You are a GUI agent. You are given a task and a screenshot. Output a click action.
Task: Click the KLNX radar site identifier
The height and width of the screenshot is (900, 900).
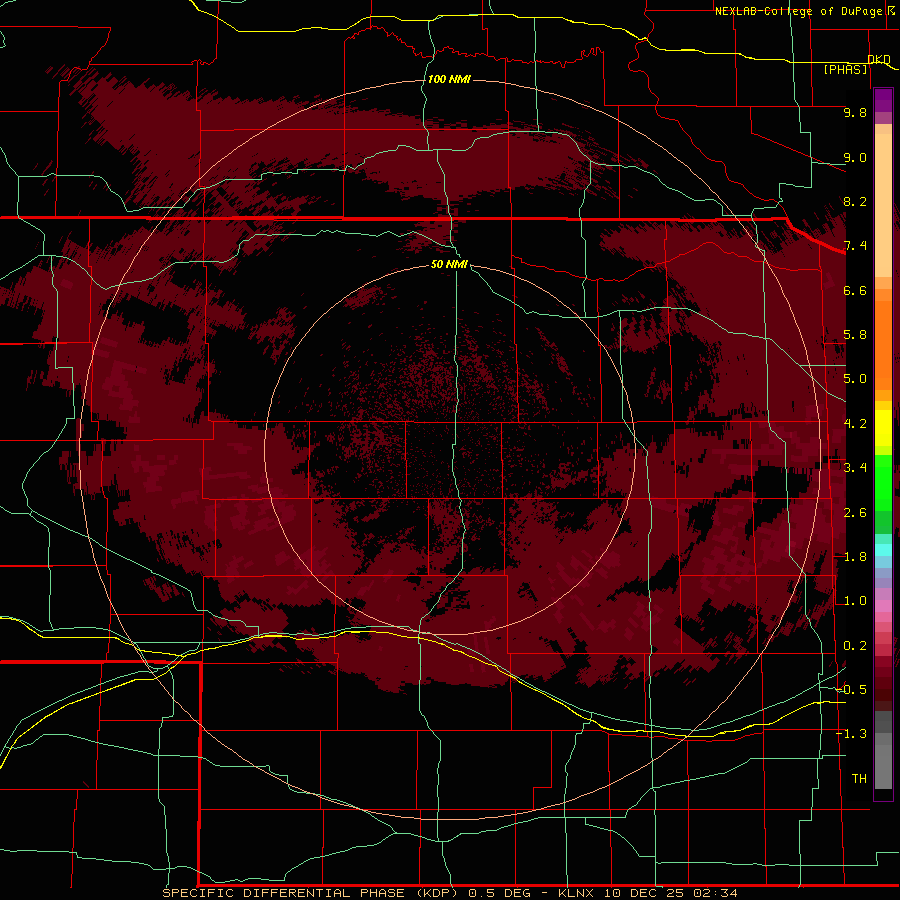click(x=576, y=893)
